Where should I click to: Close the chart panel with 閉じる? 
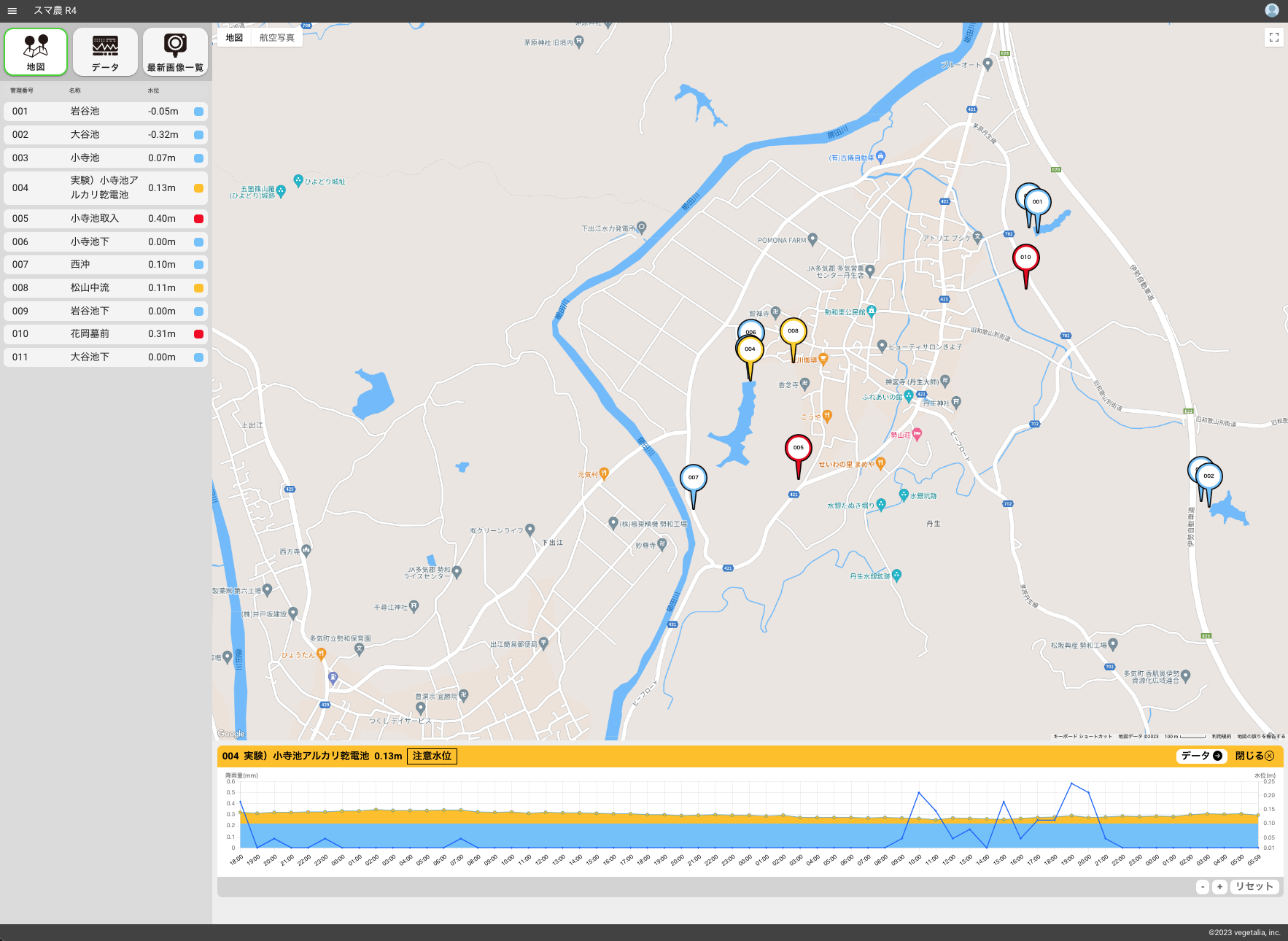[x=1254, y=756]
